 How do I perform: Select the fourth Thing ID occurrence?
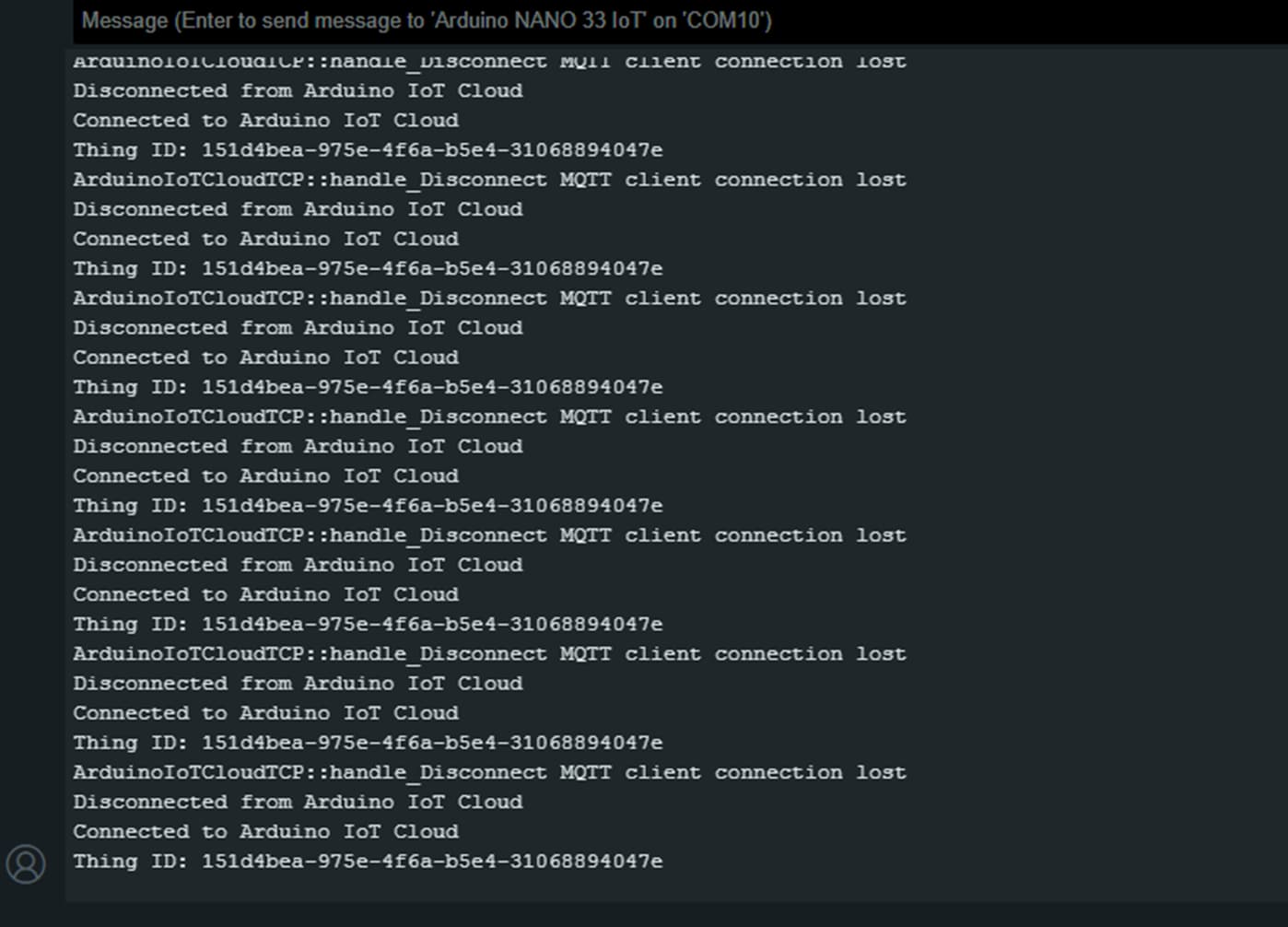coord(367,505)
